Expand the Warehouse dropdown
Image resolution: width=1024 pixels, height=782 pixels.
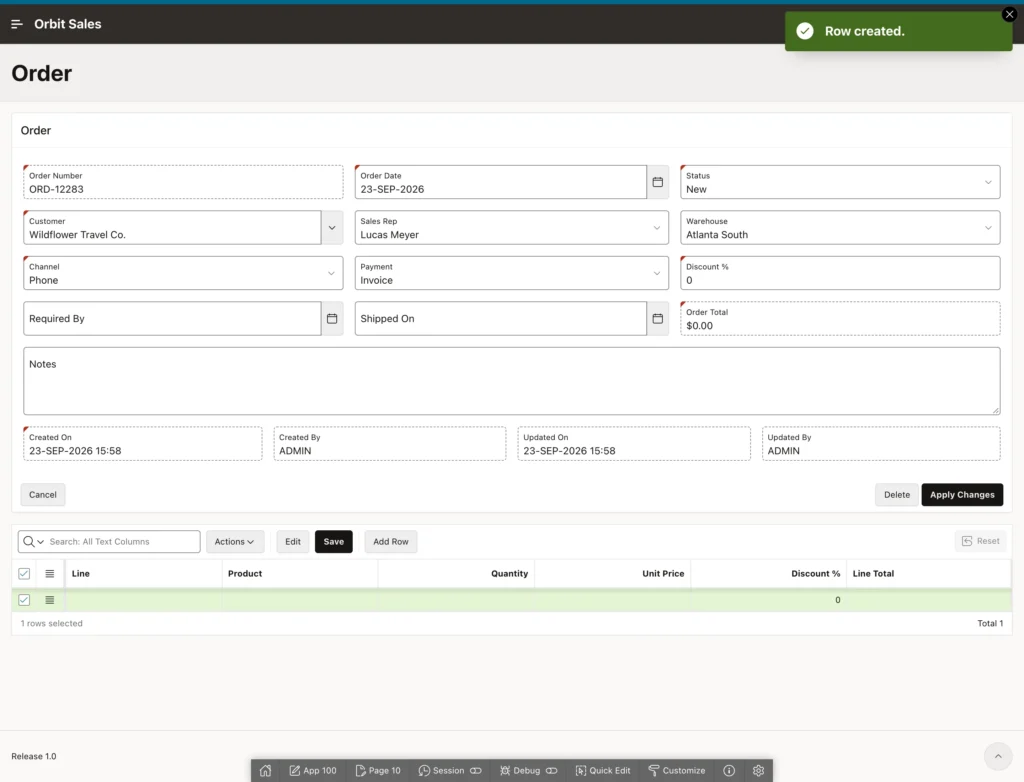pyautogui.click(x=987, y=228)
